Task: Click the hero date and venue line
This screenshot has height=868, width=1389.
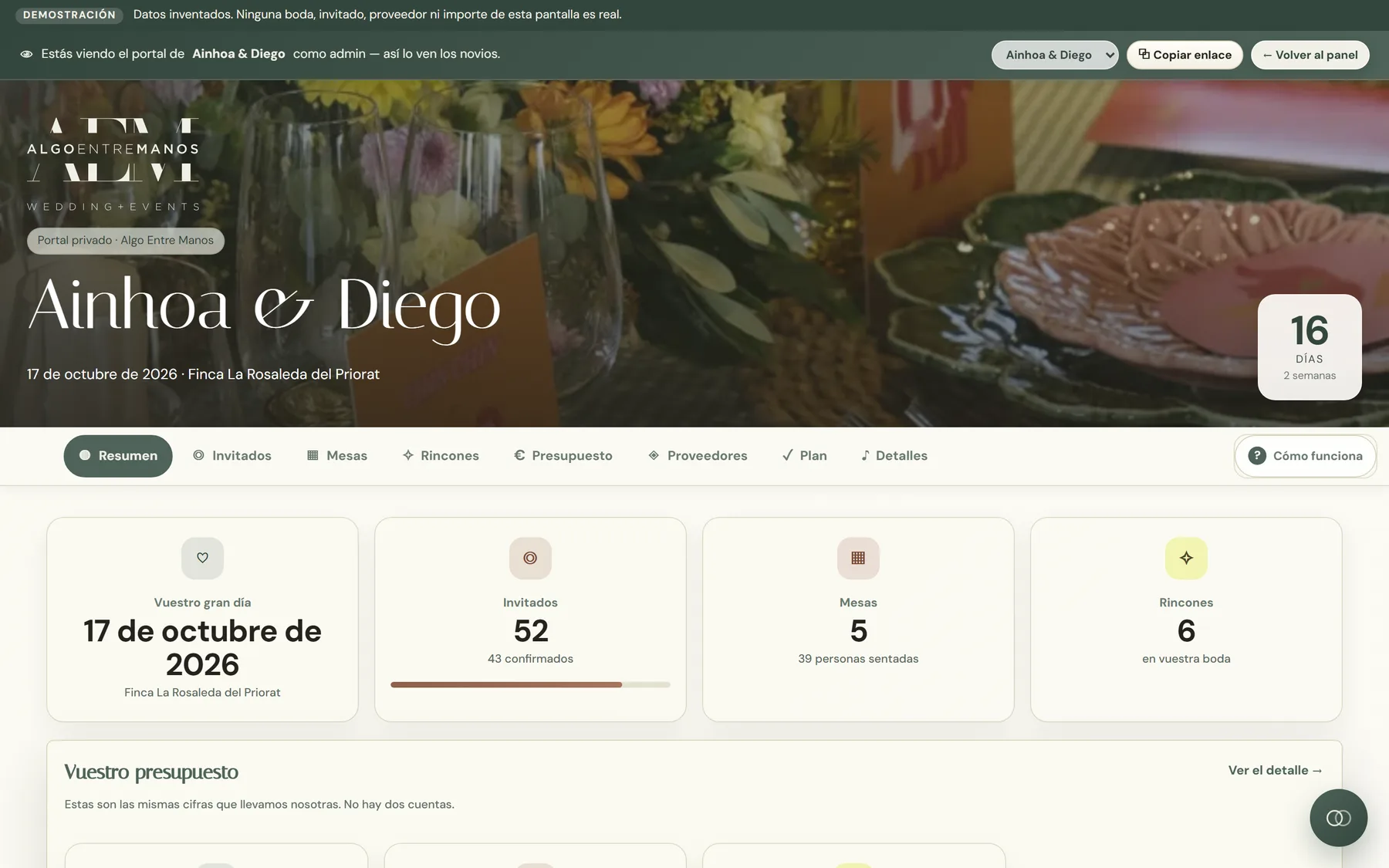Action: point(203,374)
